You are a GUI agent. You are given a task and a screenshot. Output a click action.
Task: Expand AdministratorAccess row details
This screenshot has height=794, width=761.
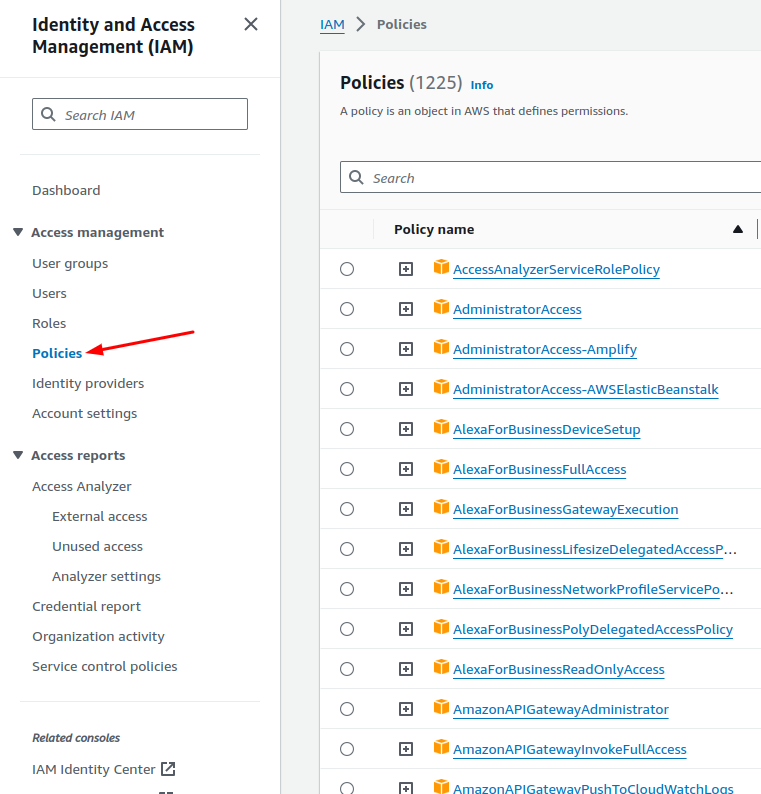click(x=406, y=309)
